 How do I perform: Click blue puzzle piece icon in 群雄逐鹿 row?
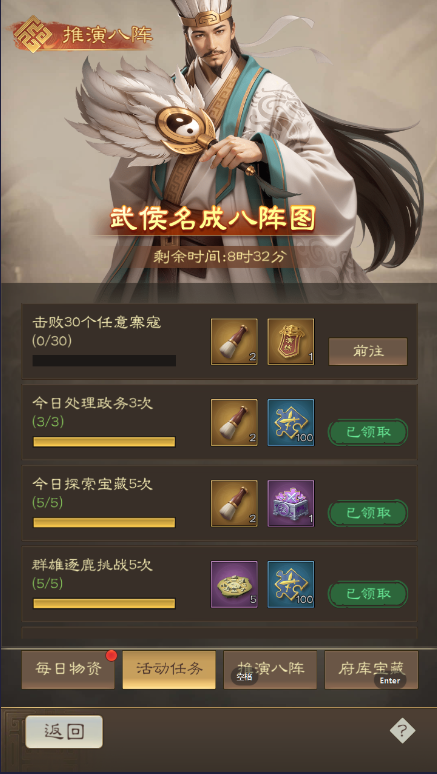(x=291, y=584)
